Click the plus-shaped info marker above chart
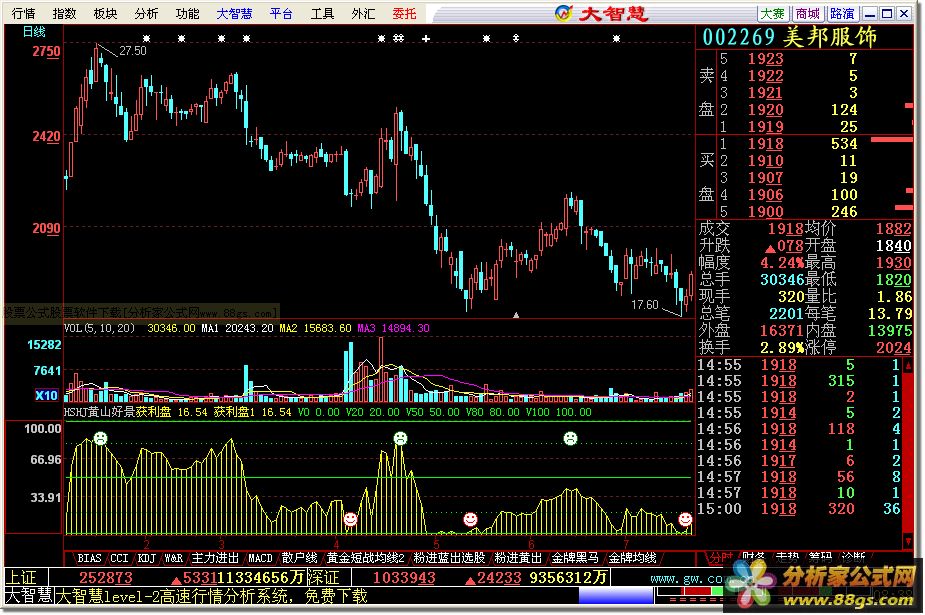This screenshot has height=615, width=925. [x=426, y=39]
